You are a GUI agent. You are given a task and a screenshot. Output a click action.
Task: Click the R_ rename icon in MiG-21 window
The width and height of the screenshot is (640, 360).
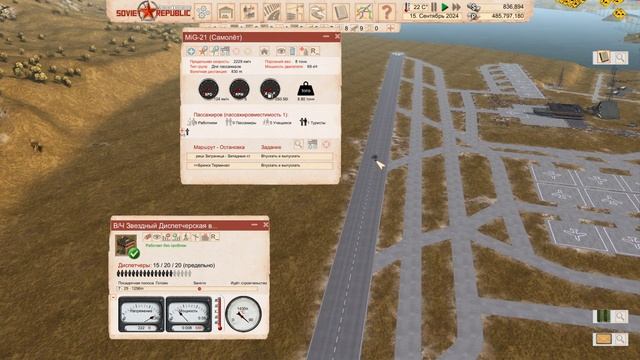click(314, 51)
